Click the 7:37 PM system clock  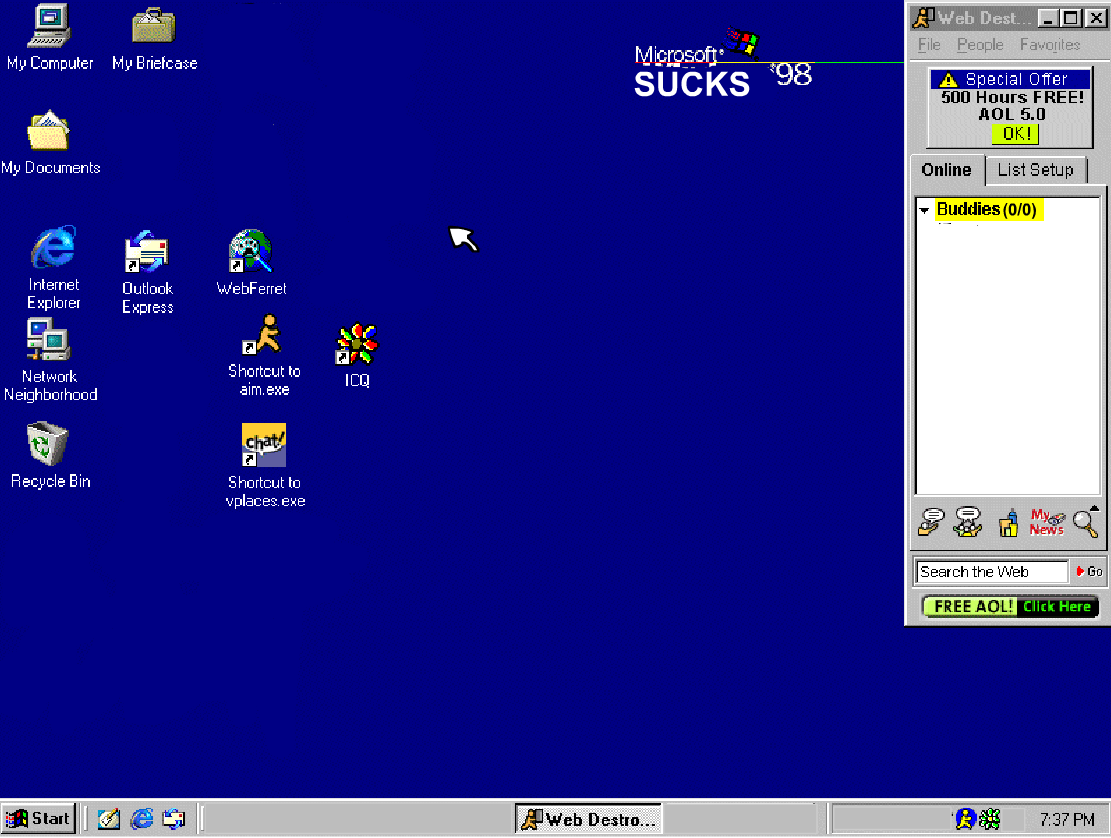click(x=1067, y=820)
